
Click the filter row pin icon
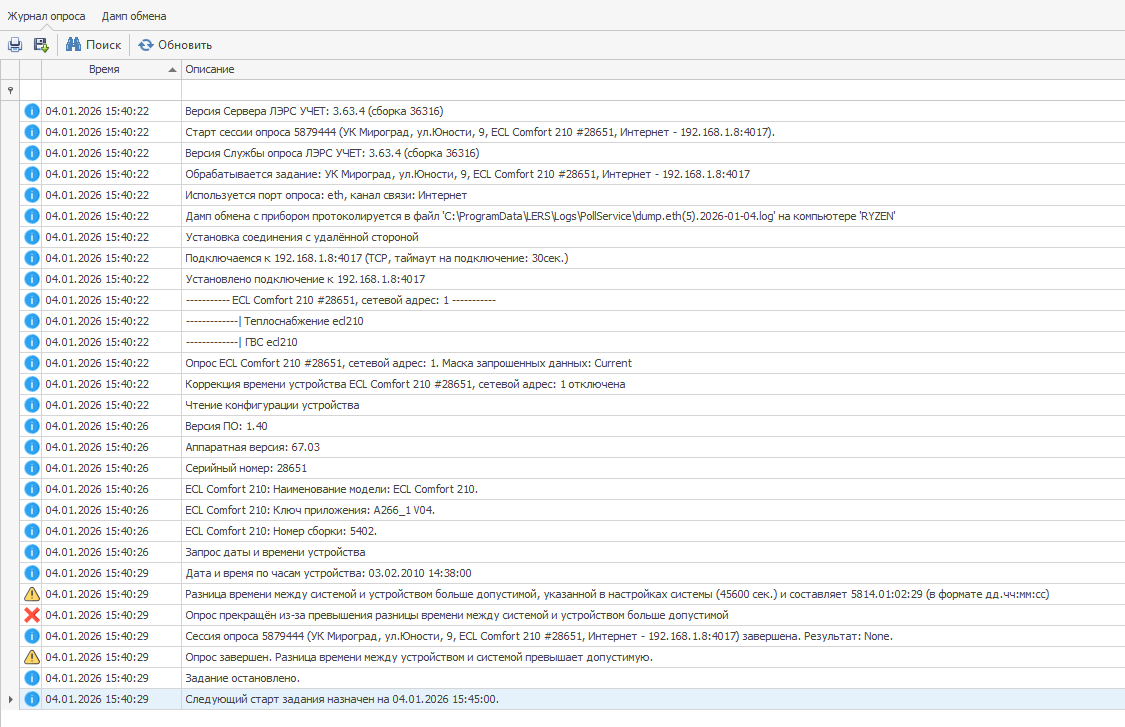pos(10,90)
